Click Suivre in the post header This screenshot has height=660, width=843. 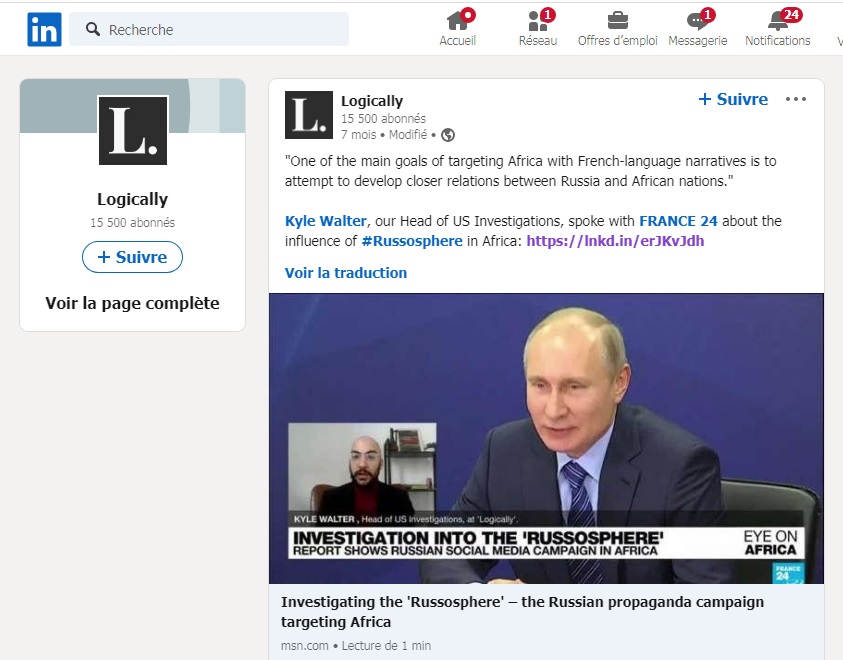[733, 99]
